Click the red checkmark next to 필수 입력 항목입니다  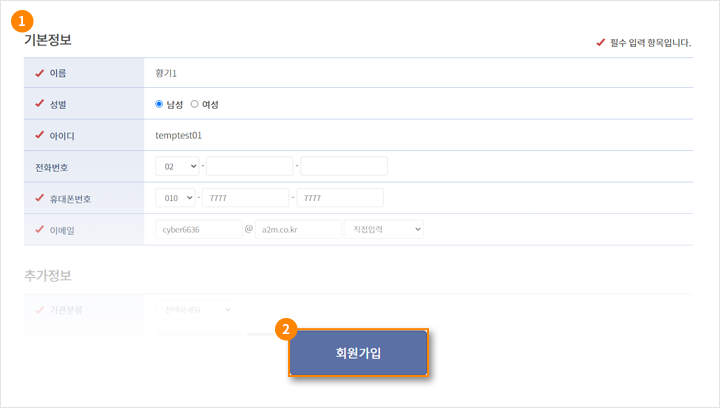tap(601, 42)
